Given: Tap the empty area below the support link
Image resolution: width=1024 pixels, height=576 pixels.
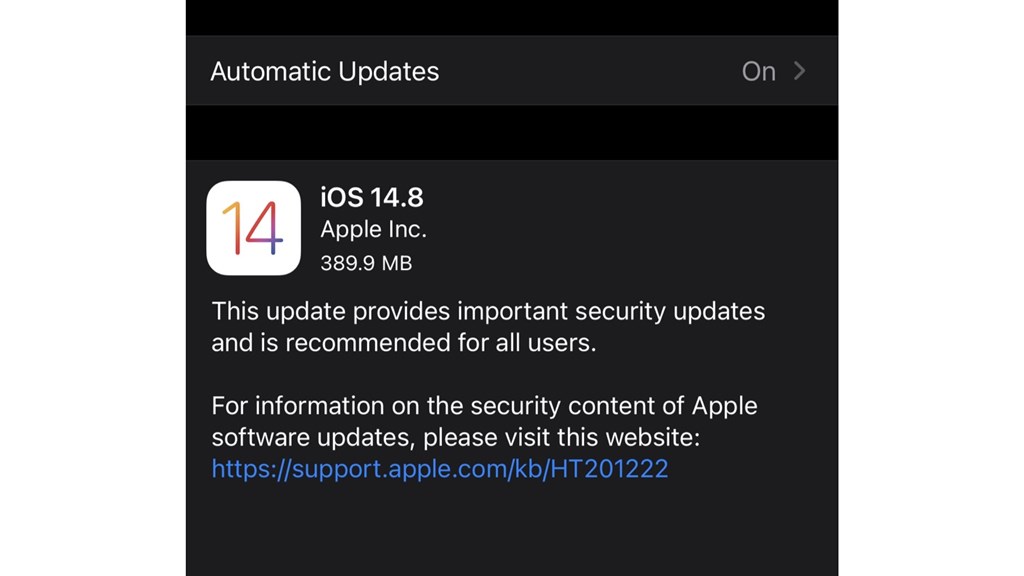Looking at the screenshot, I should point(511,530).
